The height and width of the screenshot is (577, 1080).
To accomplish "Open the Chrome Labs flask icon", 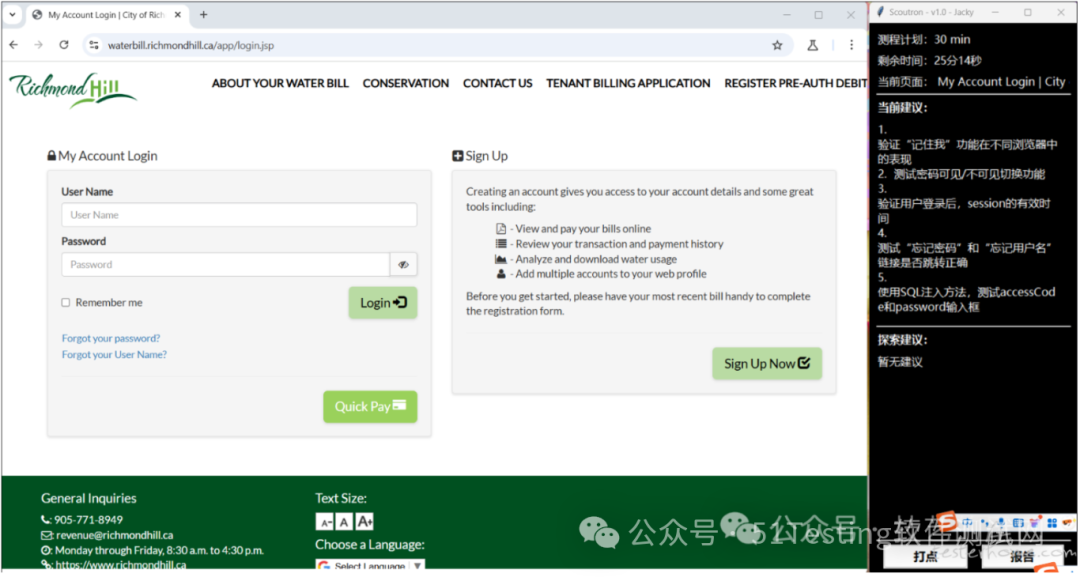I will tap(813, 45).
